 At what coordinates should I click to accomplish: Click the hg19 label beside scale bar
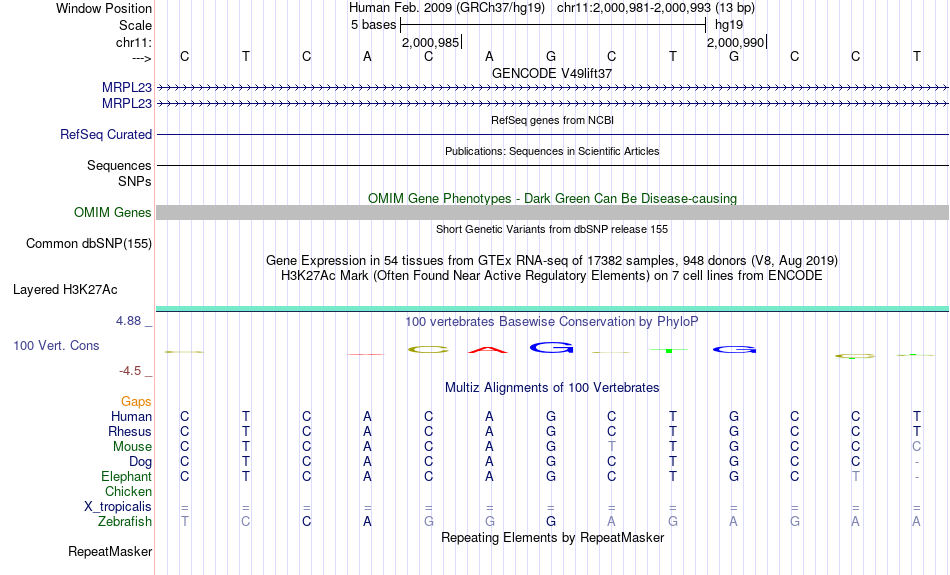[729, 25]
